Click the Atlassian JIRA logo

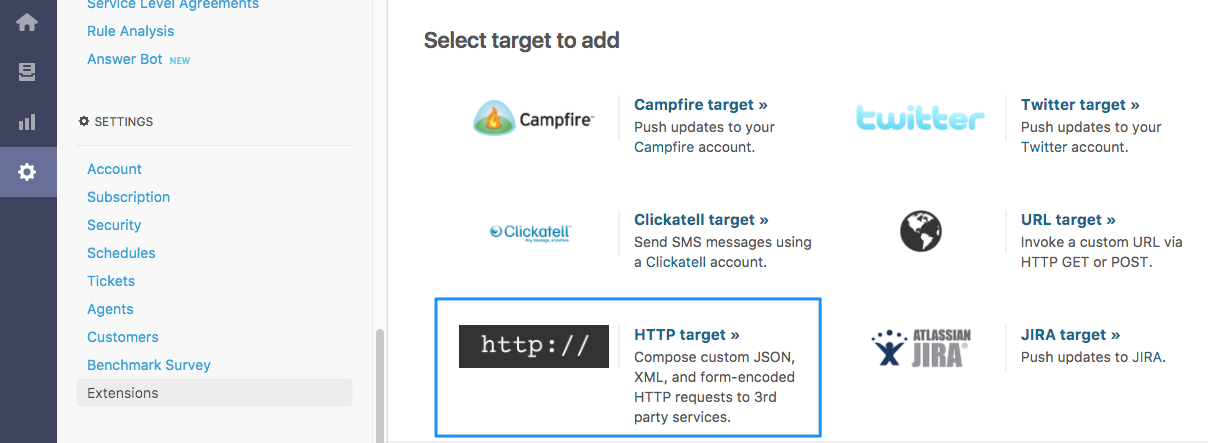(x=921, y=347)
